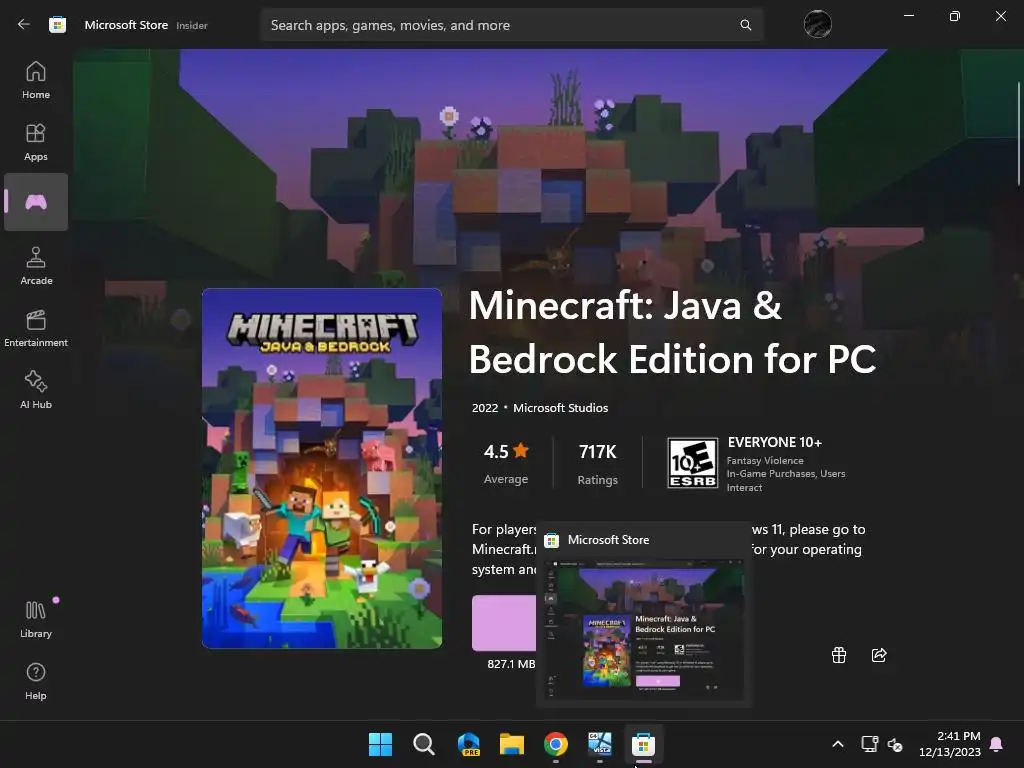Open the Vista app in taskbar
1024x768 pixels.
pyautogui.click(x=600, y=744)
